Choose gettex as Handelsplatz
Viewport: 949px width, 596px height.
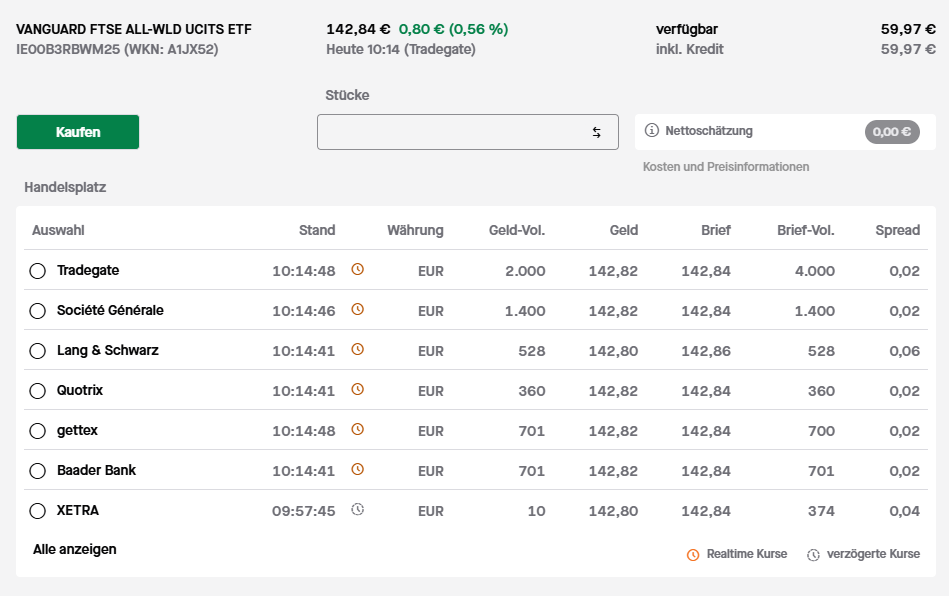[x=38, y=431]
